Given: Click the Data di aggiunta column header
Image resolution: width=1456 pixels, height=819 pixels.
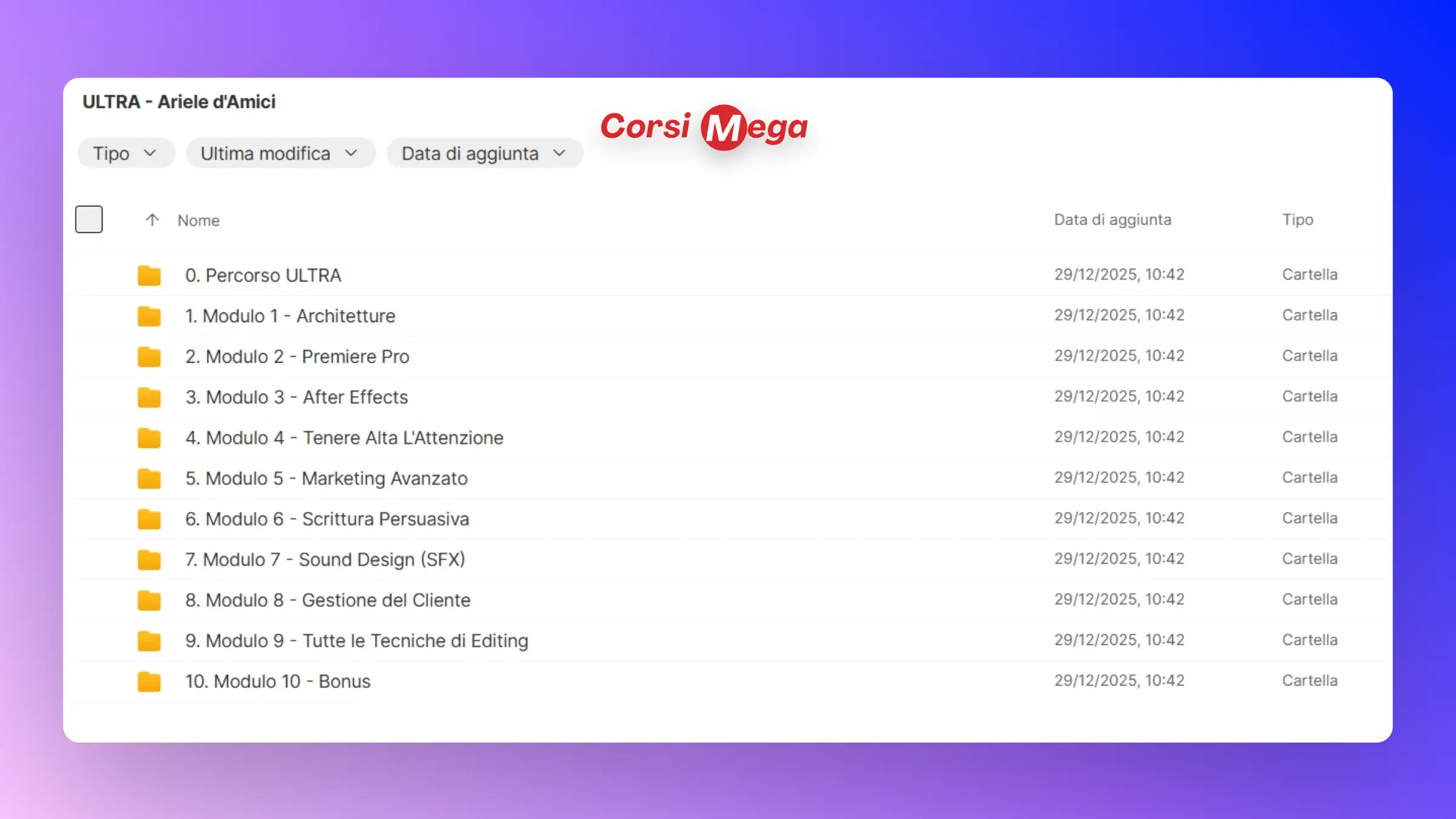Looking at the screenshot, I should [1112, 220].
